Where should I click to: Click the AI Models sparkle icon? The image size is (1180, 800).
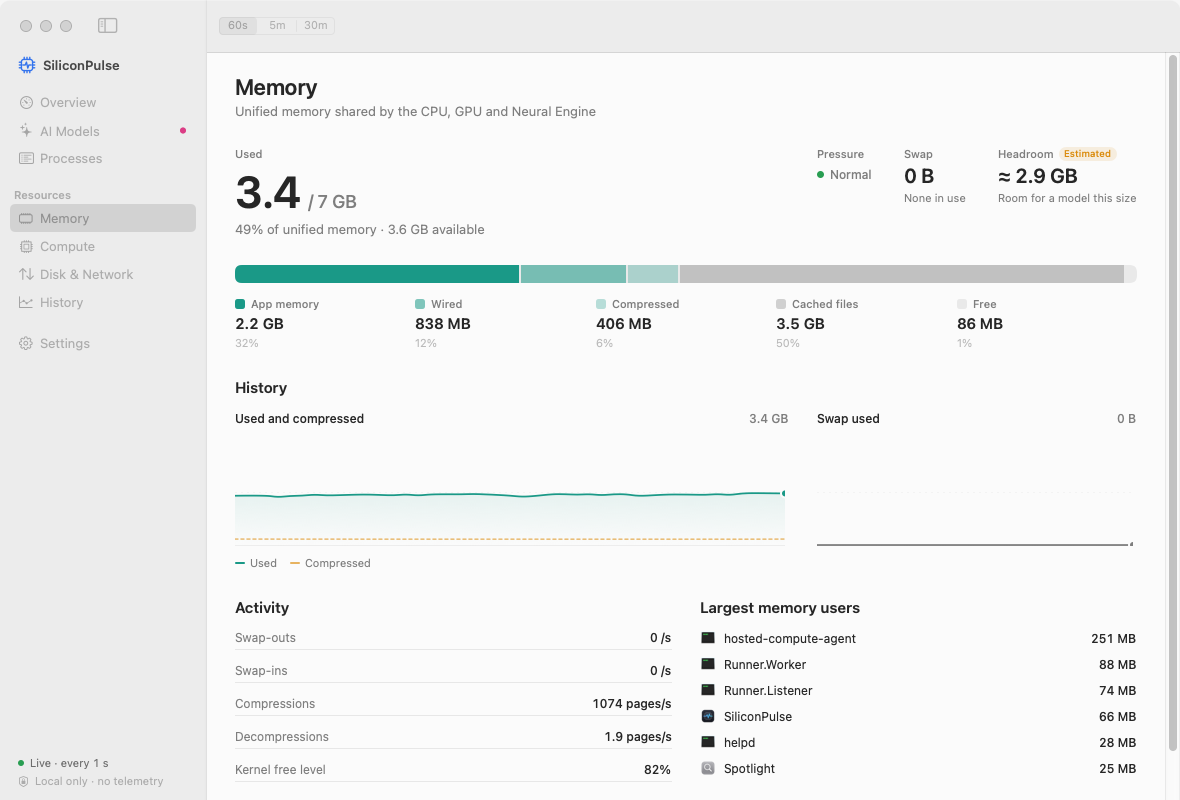click(x=26, y=131)
